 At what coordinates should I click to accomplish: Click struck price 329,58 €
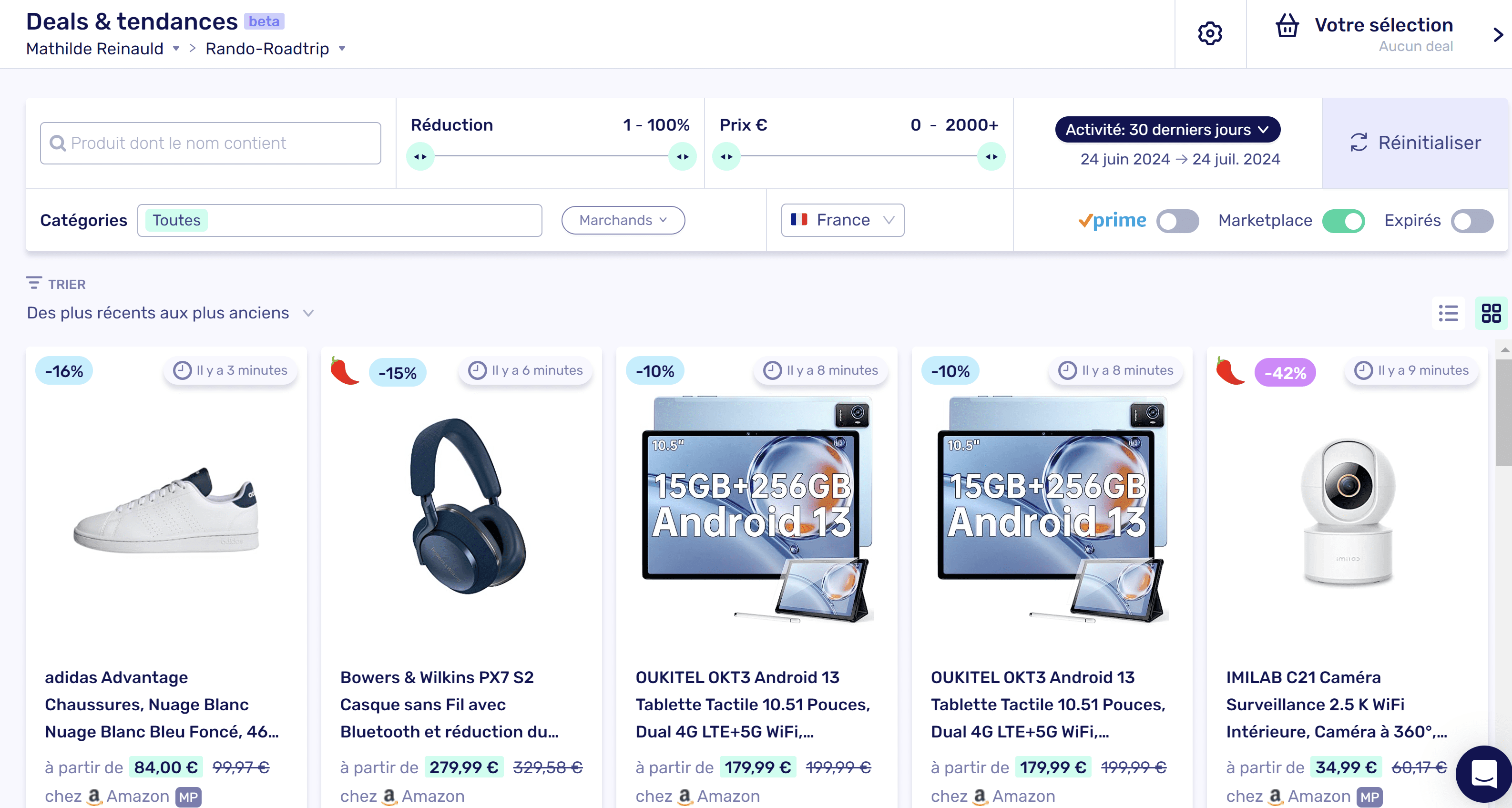(x=548, y=767)
